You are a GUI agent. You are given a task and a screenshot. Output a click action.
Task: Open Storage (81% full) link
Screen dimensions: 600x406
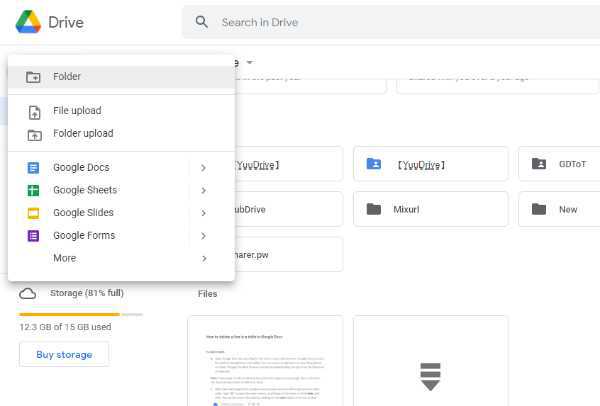[x=87, y=293]
